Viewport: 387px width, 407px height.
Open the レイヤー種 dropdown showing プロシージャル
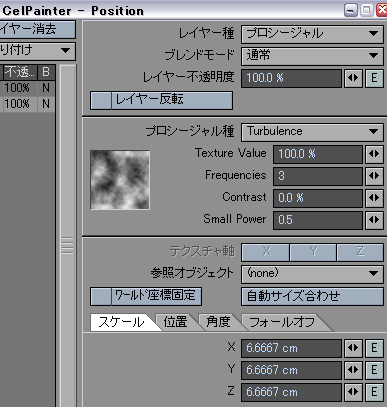coord(312,34)
